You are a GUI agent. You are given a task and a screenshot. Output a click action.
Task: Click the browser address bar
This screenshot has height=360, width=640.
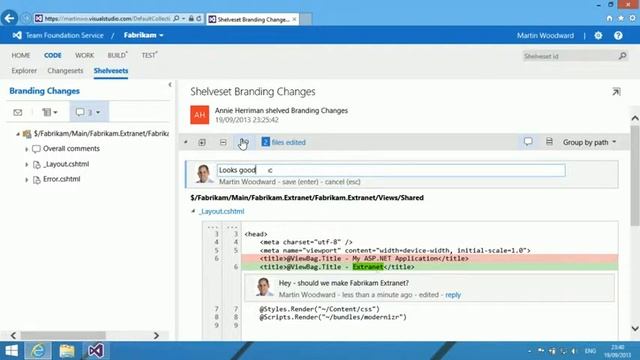pos(108,18)
